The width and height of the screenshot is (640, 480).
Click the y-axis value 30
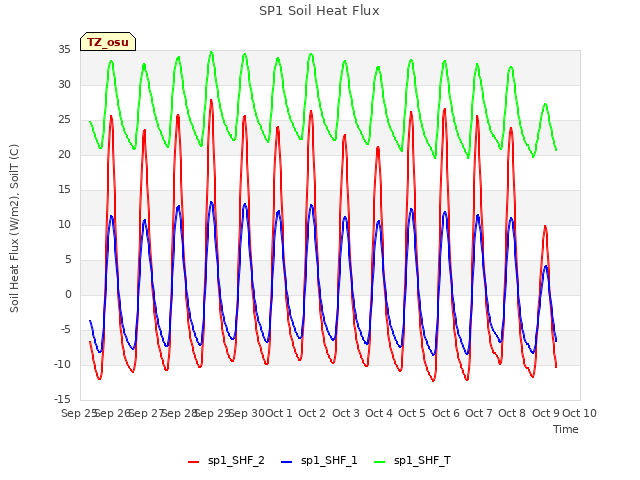pos(64,85)
